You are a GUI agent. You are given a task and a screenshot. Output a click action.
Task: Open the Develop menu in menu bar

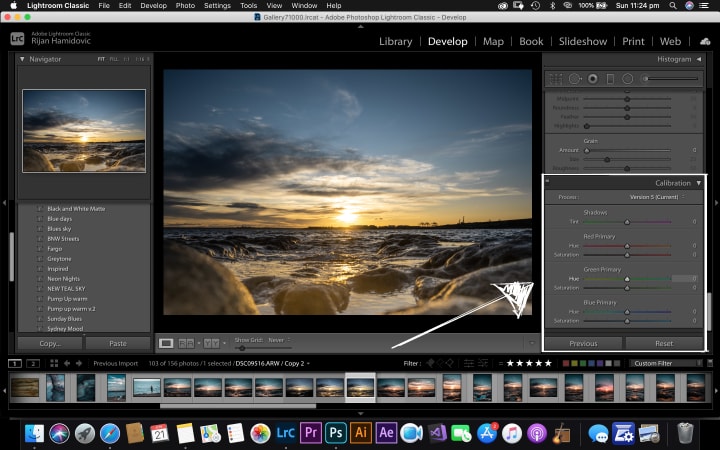153,6
